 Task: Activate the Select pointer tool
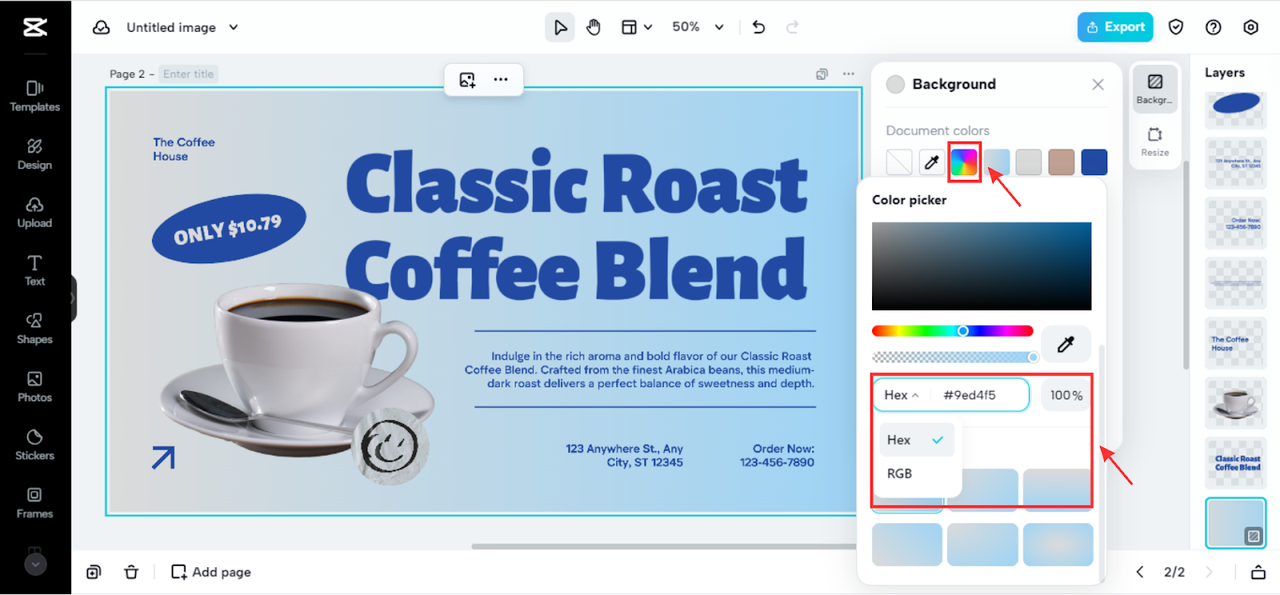coord(560,27)
